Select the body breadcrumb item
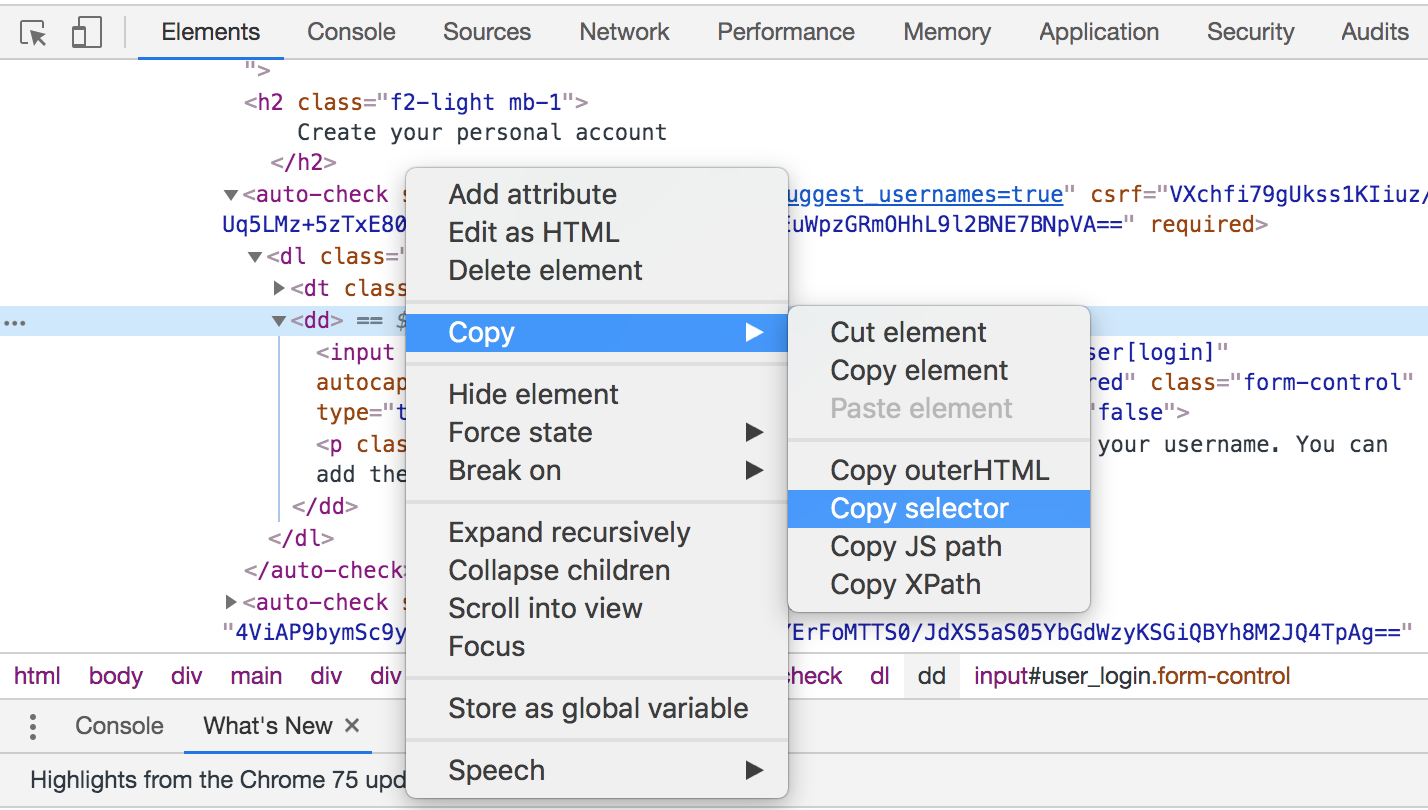The height and width of the screenshot is (810, 1428). pyautogui.click(x=116, y=677)
